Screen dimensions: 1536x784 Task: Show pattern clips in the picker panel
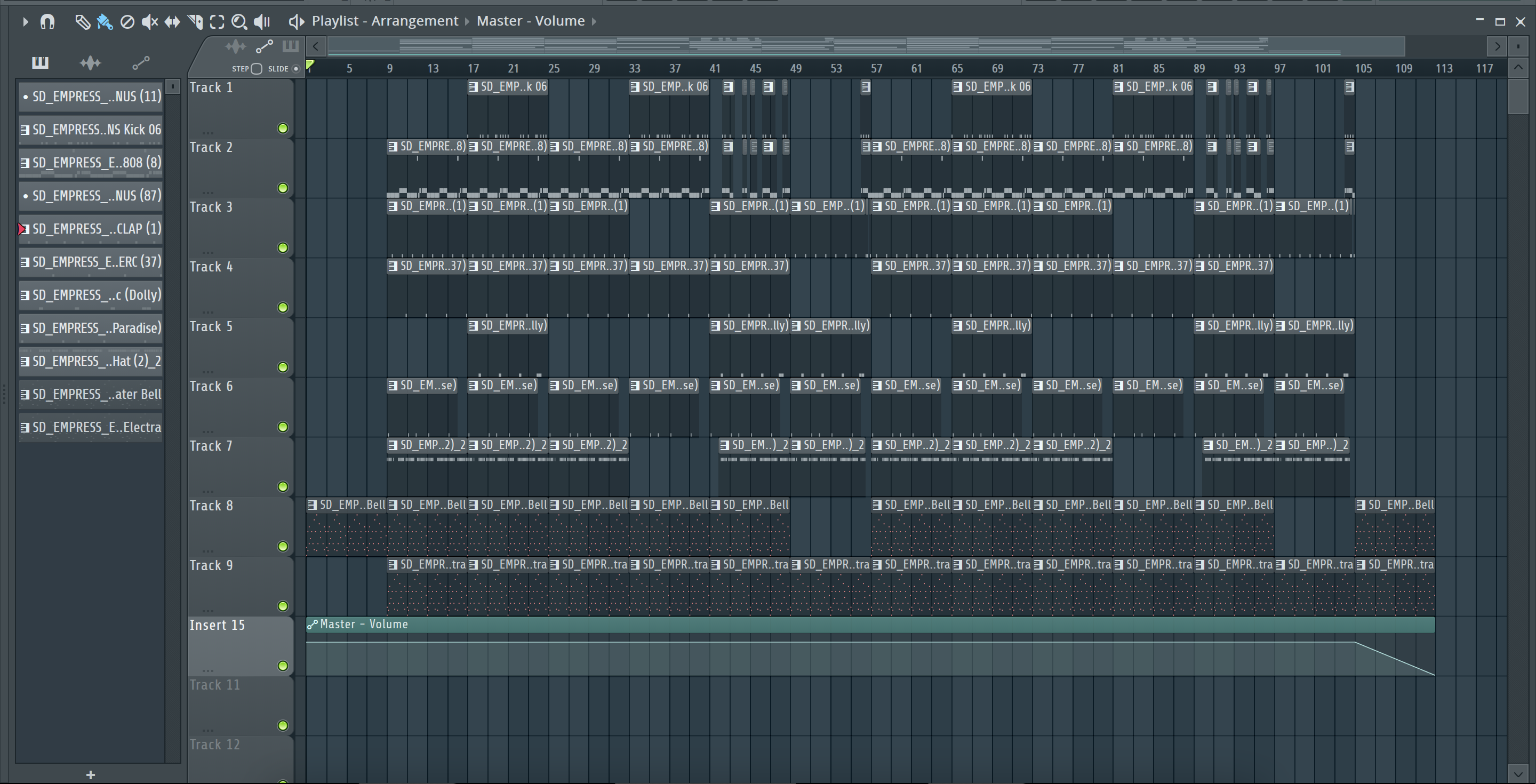point(40,62)
